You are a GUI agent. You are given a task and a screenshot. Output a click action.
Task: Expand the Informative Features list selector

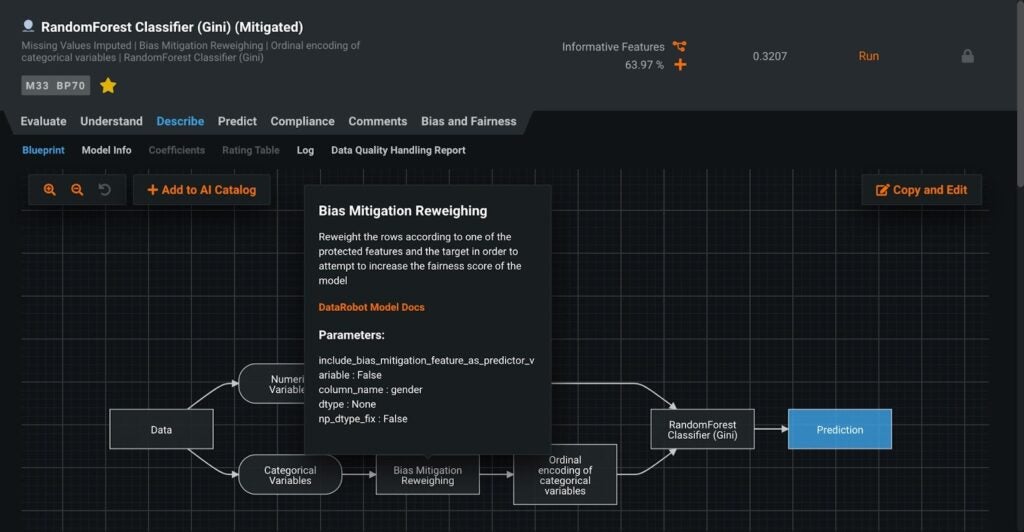[x=613, y=47]
